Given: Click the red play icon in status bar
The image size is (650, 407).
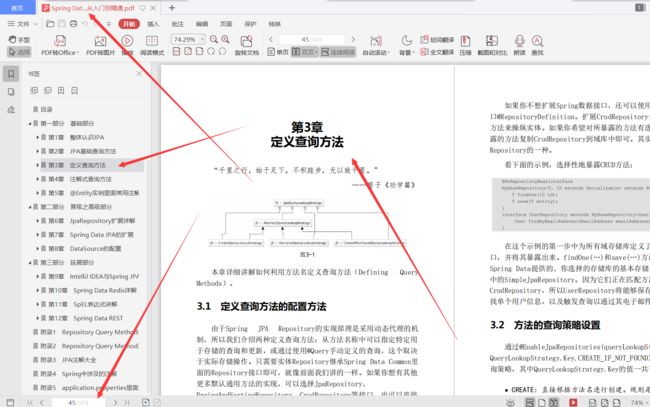Looking at the screenshot, I should coord(573,402).
